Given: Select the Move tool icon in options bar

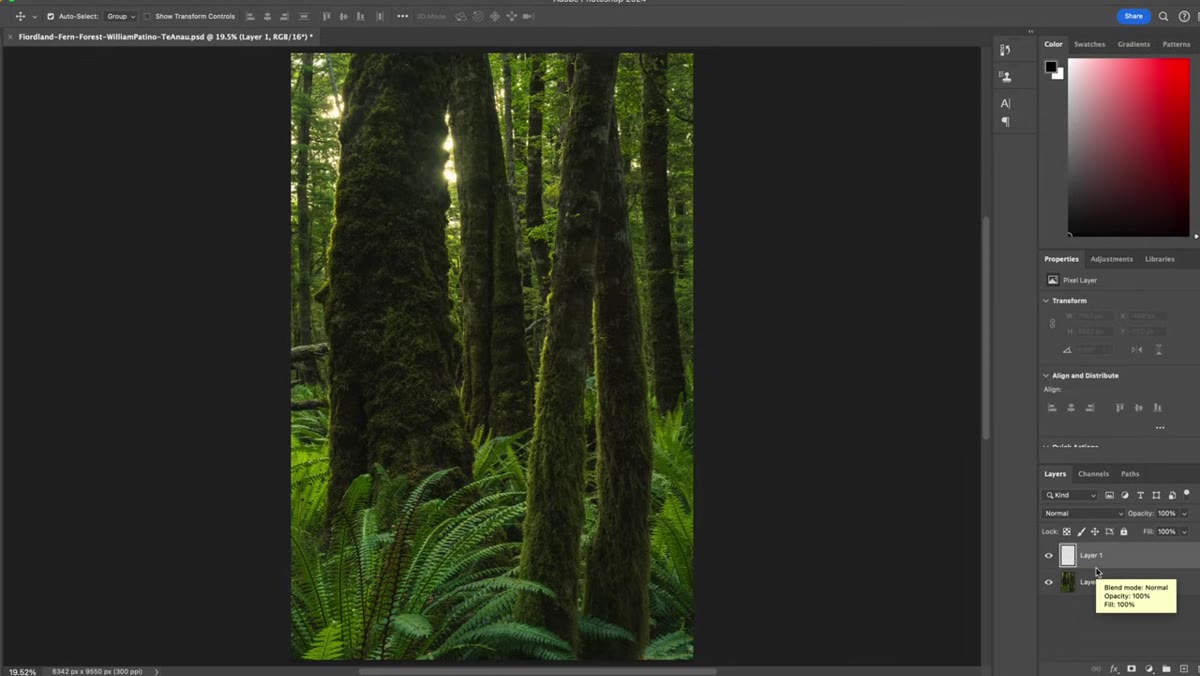Looking at the screenshot, I should pyautogui.click(x=20, y=16).
